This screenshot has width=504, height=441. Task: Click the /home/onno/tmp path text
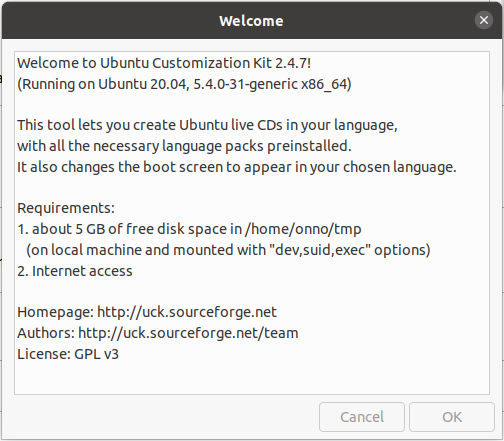tap(303, 229)
